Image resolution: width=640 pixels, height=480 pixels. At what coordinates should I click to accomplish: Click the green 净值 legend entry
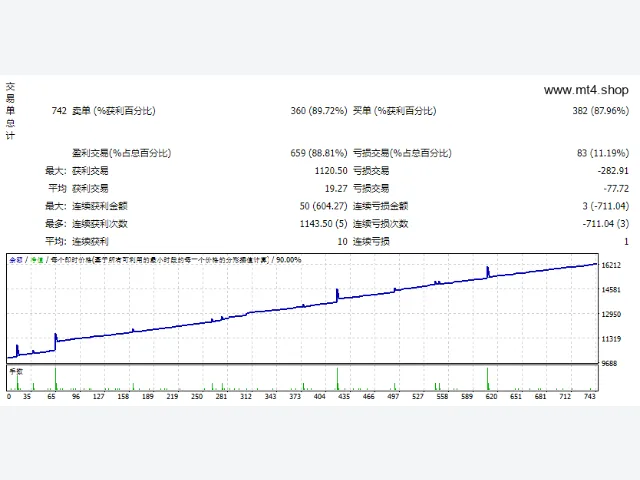tap(37, 260)
